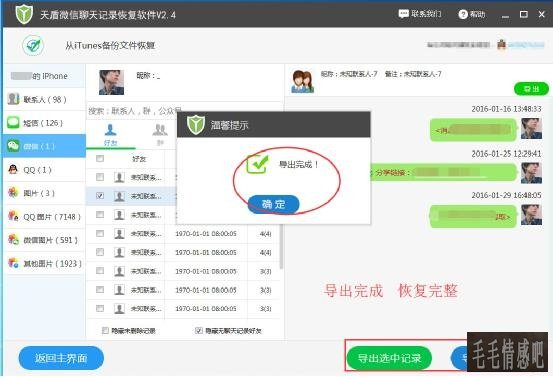The height and width of the screenshot is (377, 553).
Task: Click avatar next to 2016-01-29 16:48:05 message
Action: click(x=531, y=214)
